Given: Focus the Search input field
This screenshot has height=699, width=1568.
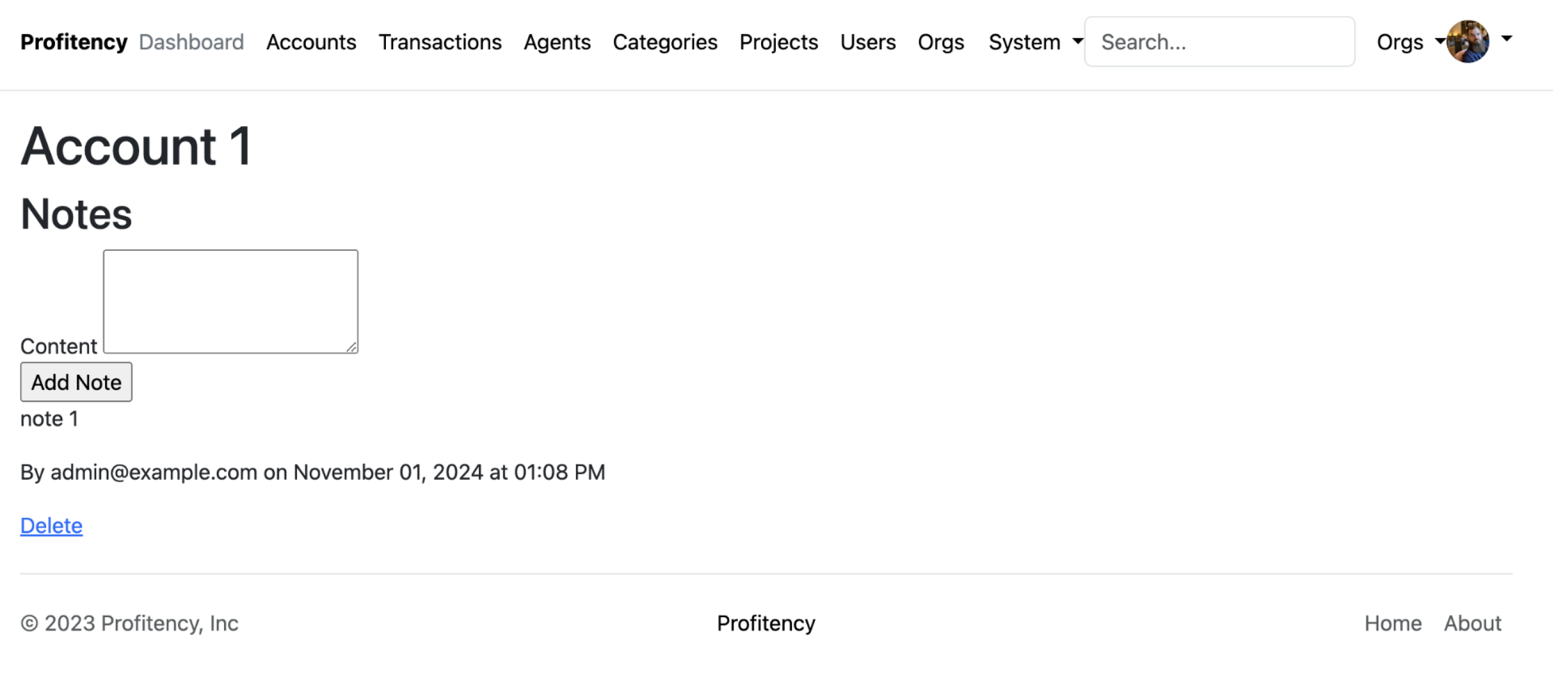Looking at the screenshot, I should (x=1219, y=42).
